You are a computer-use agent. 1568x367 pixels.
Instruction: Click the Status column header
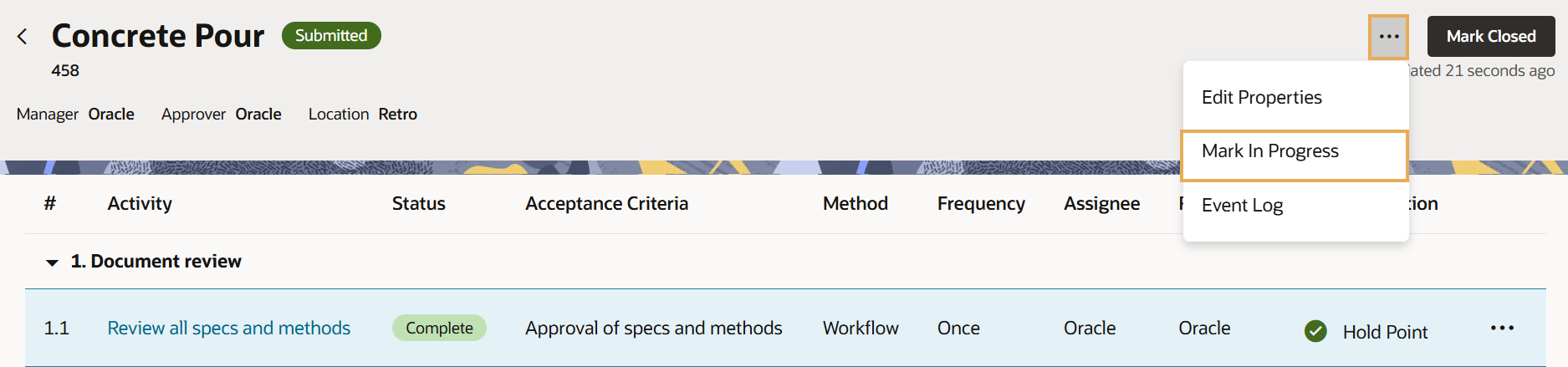(418, 203)
